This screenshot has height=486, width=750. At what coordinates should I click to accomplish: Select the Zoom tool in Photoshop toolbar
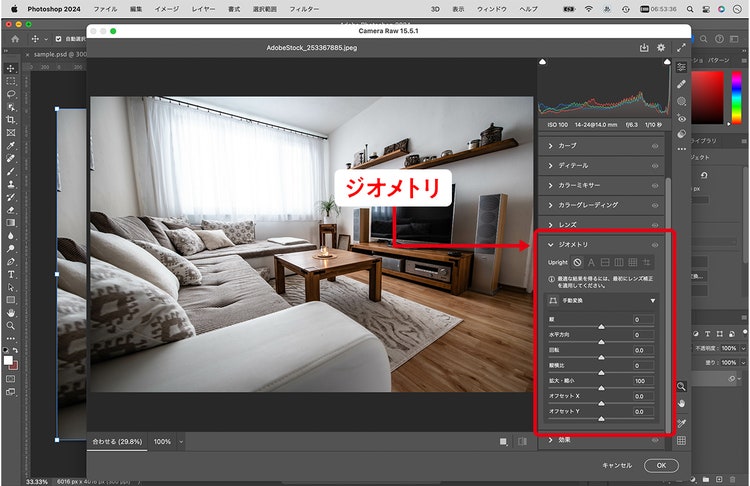click(11, 326)
